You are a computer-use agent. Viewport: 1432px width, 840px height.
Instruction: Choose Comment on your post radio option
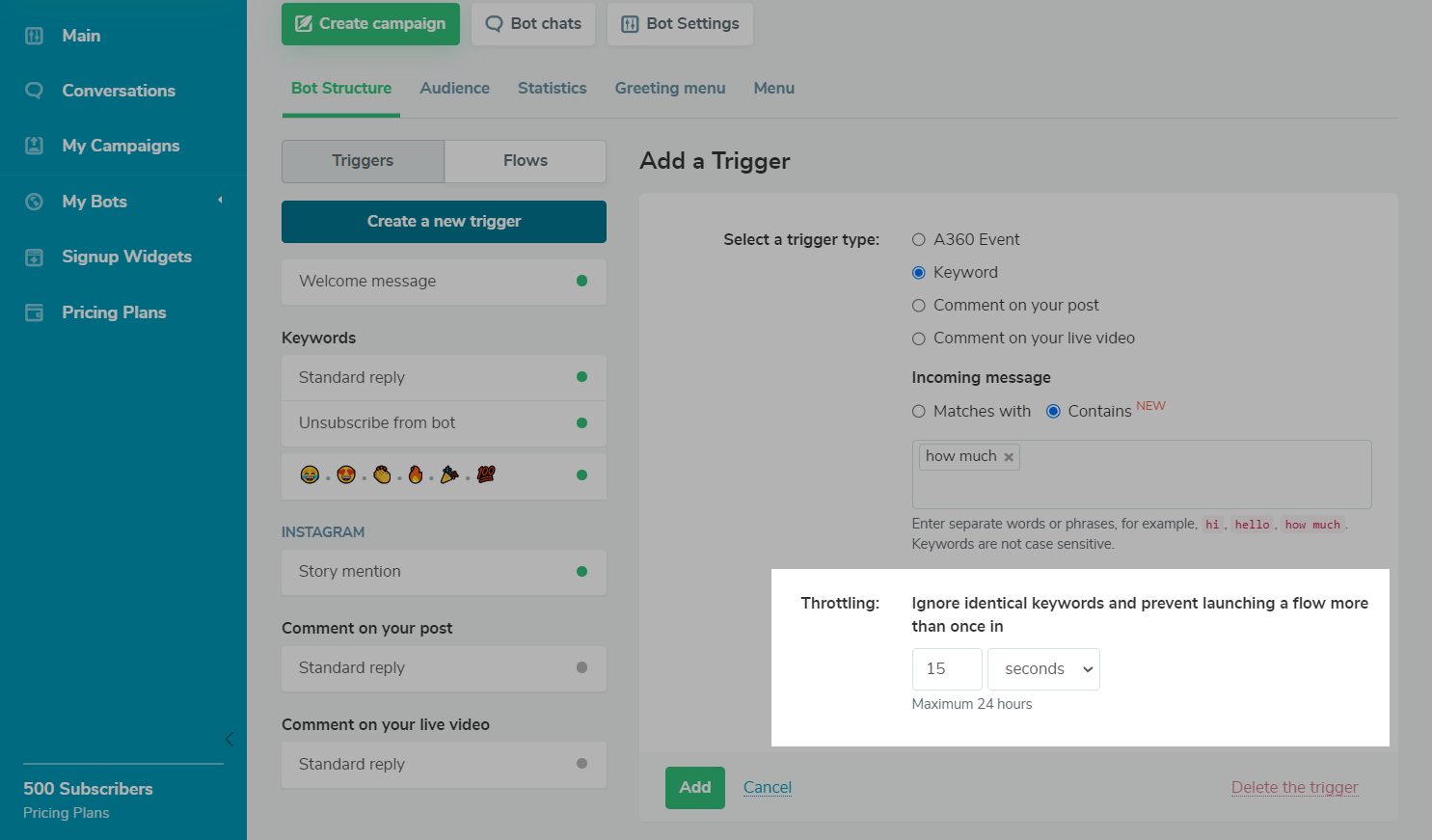[x=919, y=306]
